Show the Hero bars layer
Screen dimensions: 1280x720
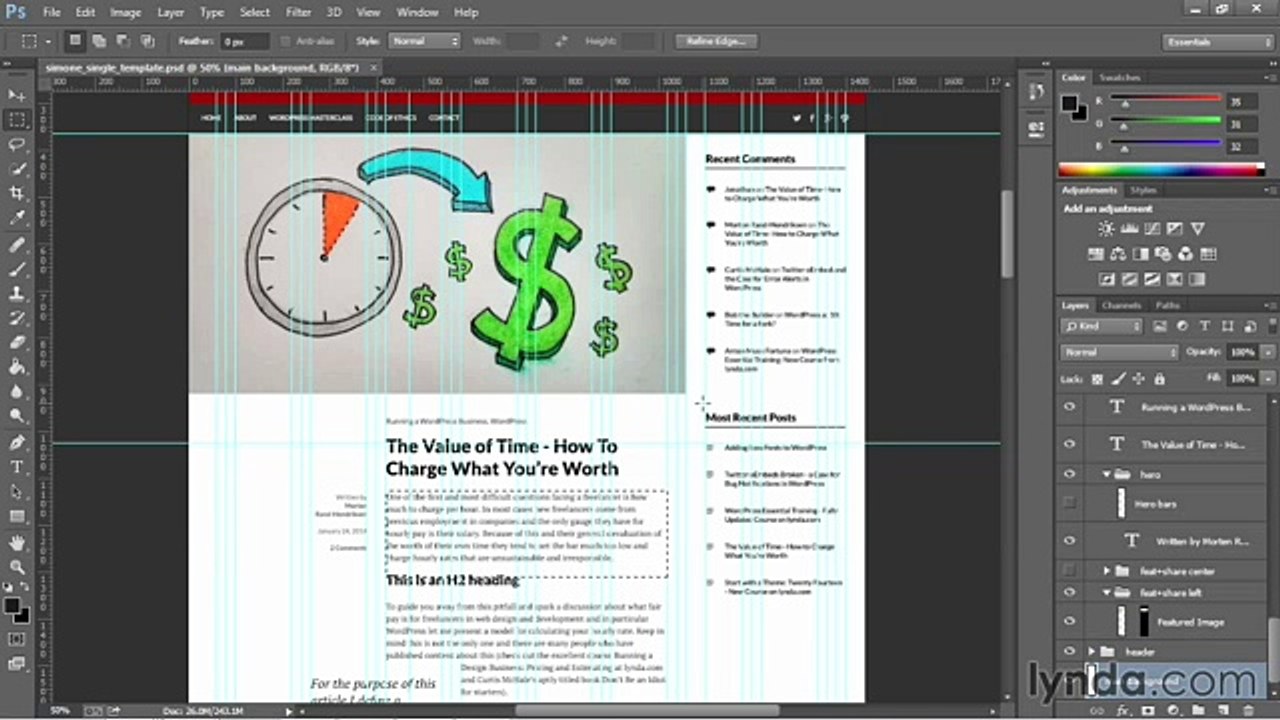click(1070, 504)
